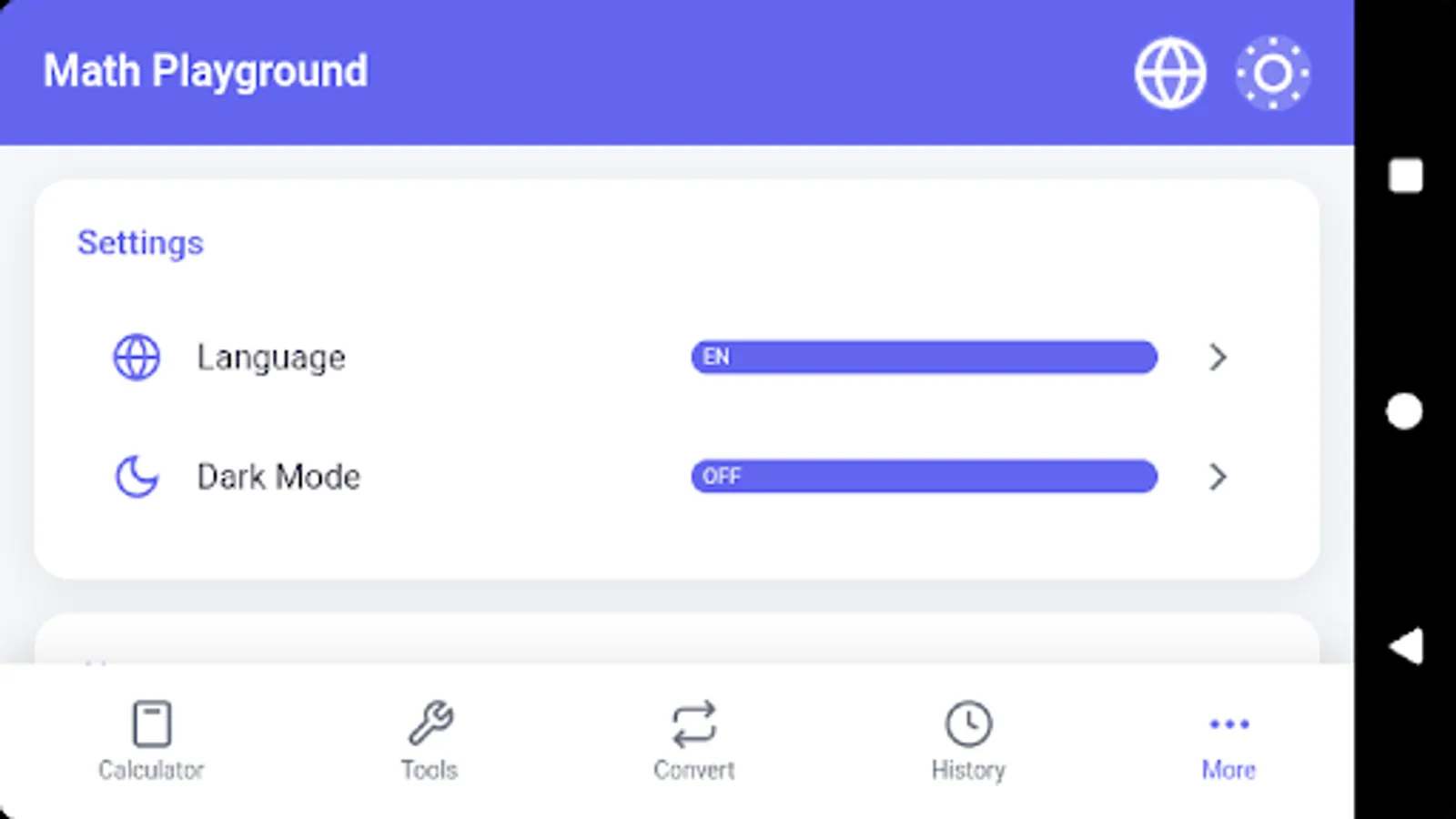The width and height of the screenshot is (1456, 819).
Task: Tap the More ellipsis icon
Action: (x=1228, y=723)
